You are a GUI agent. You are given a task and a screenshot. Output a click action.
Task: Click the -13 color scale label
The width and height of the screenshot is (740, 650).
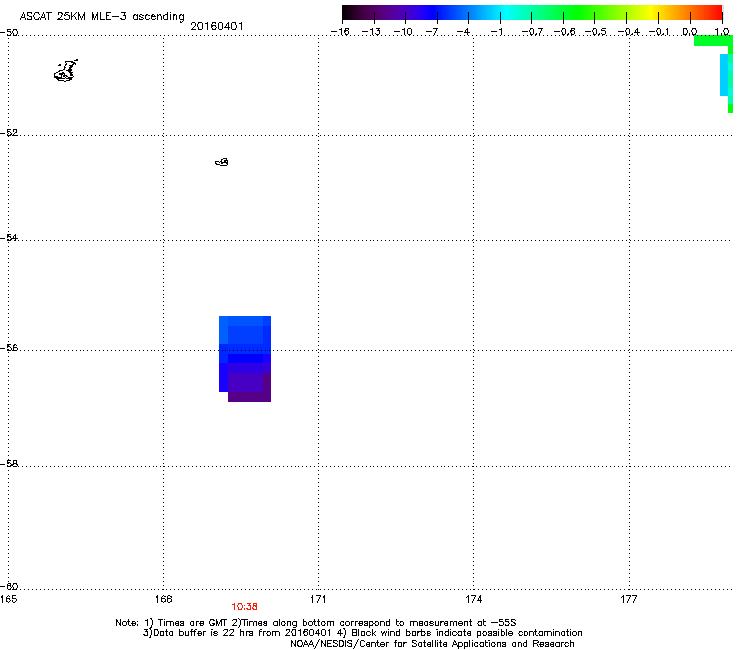371,32
